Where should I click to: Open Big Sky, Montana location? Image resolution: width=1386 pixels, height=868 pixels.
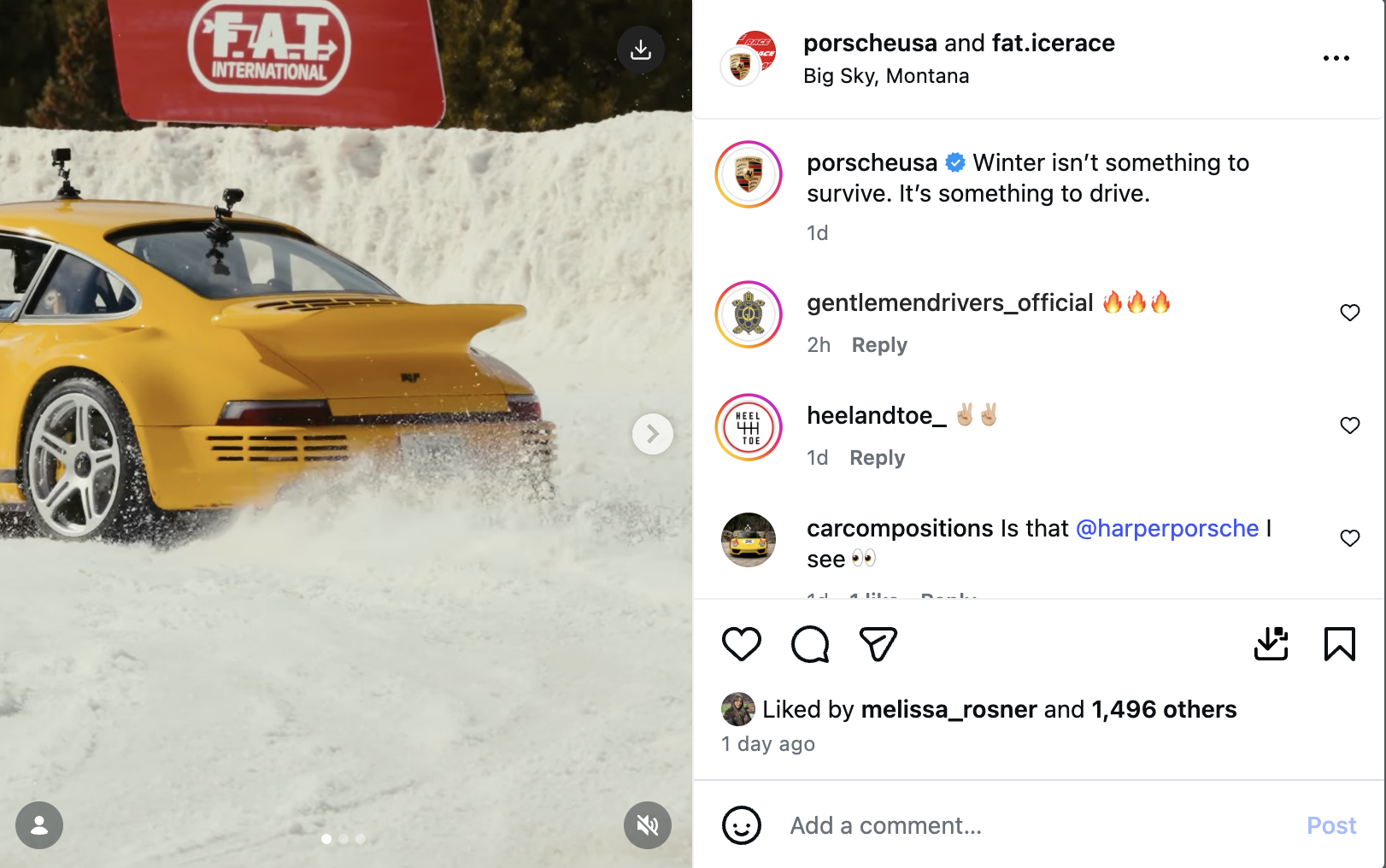pyautogui.click(x=886, y=76)
